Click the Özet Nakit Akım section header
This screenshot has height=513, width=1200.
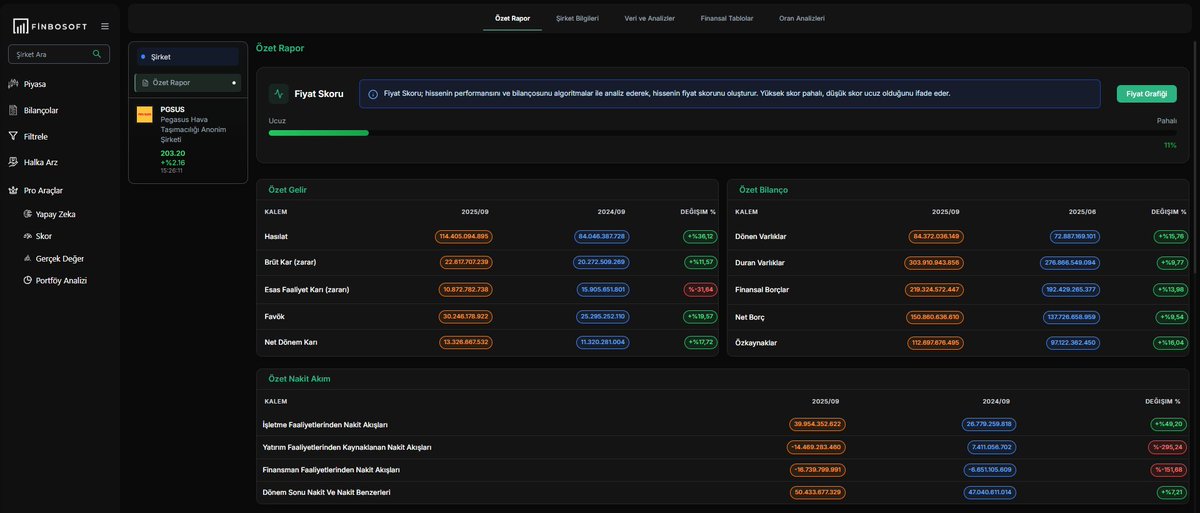(299, 379)
